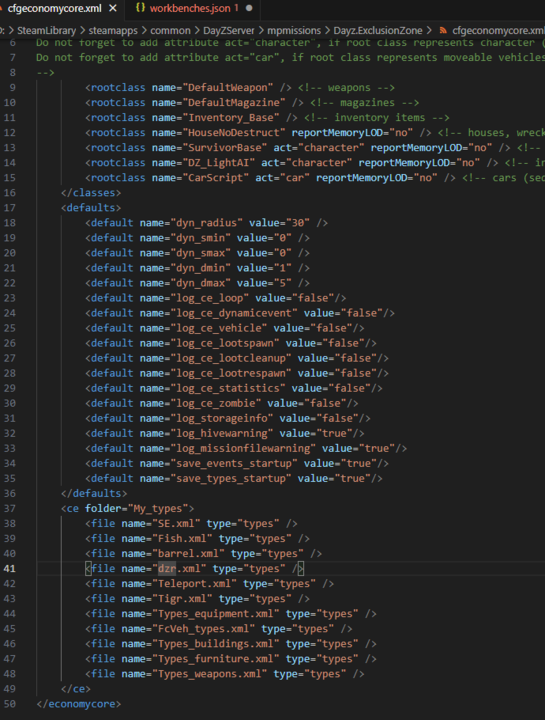Click the log_ce_lootcleanup default line
The height and width of the screenshot is (720, 545).
[x=237, y=358]
